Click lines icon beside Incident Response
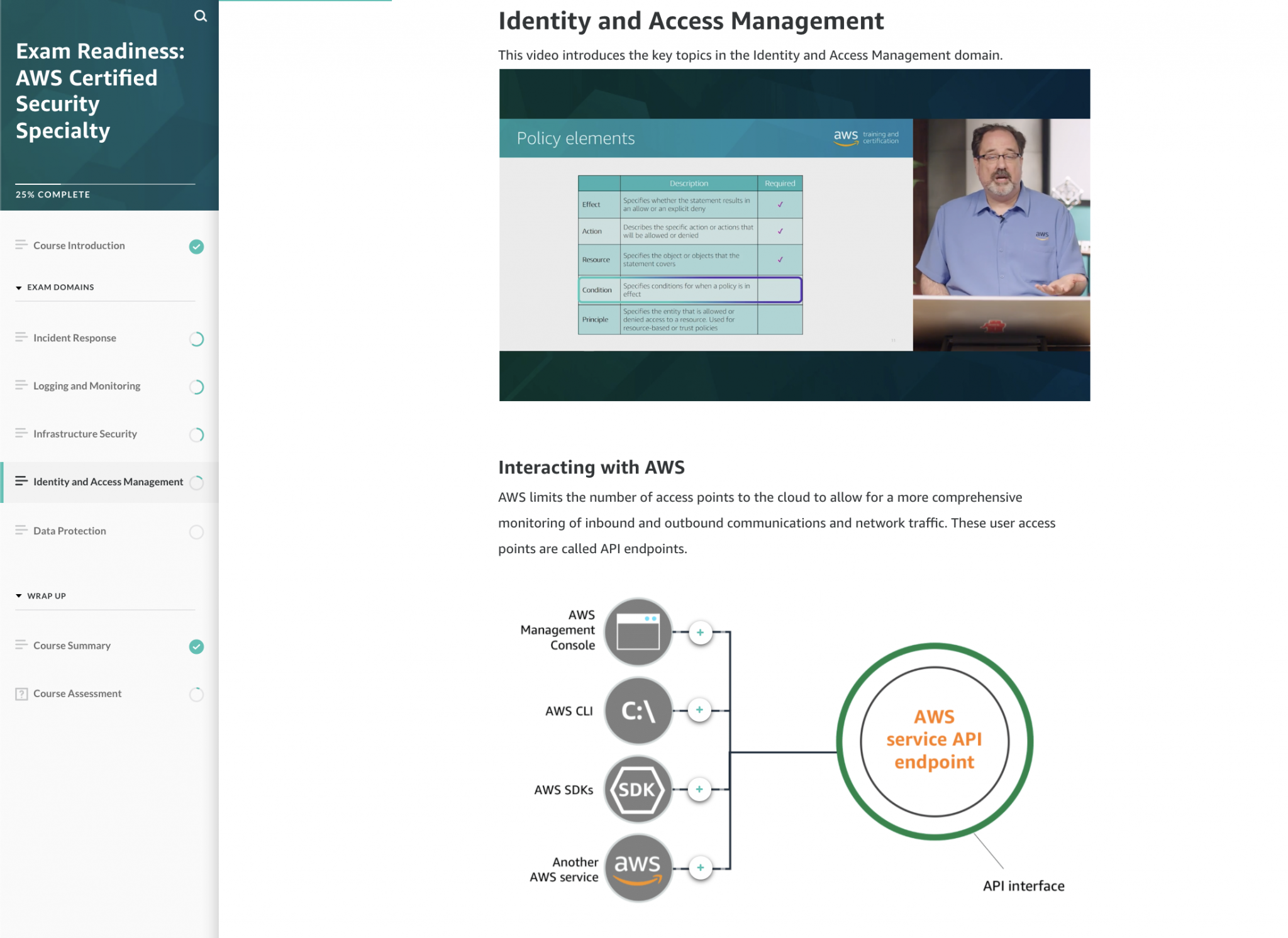The width and height of the screenshot is (1288, 938). tap(21, 337)
